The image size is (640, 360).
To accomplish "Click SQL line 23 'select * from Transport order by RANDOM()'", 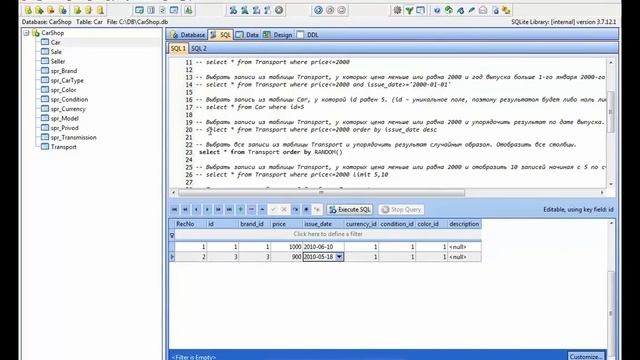I will coord(271,152).
